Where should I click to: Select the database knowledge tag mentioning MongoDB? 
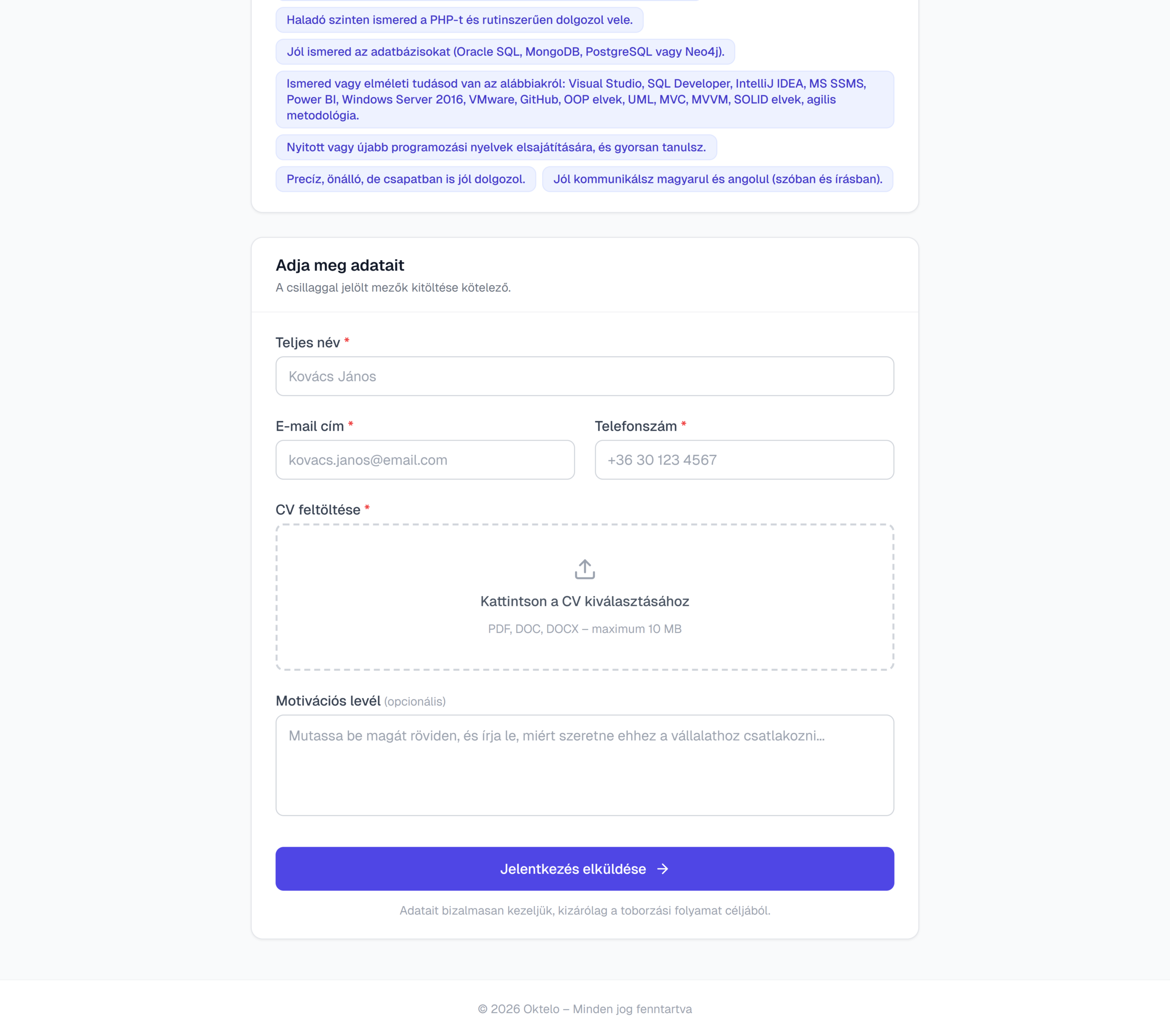click(505, 52)
